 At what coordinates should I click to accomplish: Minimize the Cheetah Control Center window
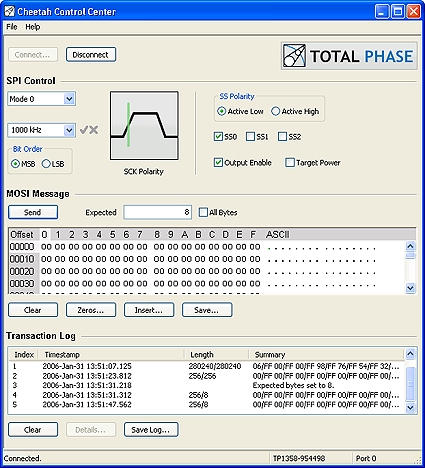pos(382,11)
